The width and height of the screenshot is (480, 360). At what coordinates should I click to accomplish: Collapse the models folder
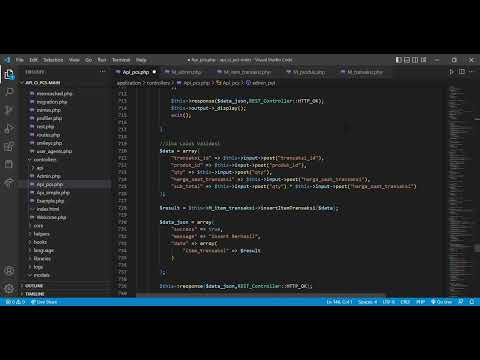point(41,275)
